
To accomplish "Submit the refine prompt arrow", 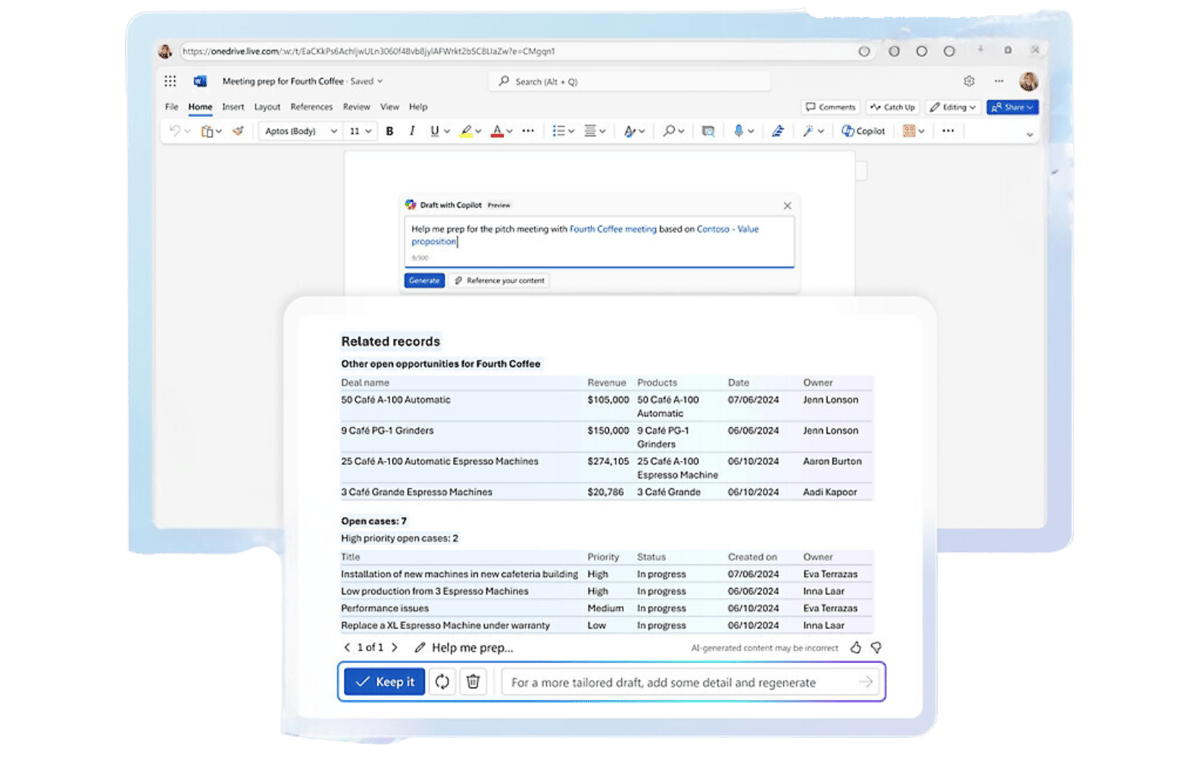I will tap(866, 682).
